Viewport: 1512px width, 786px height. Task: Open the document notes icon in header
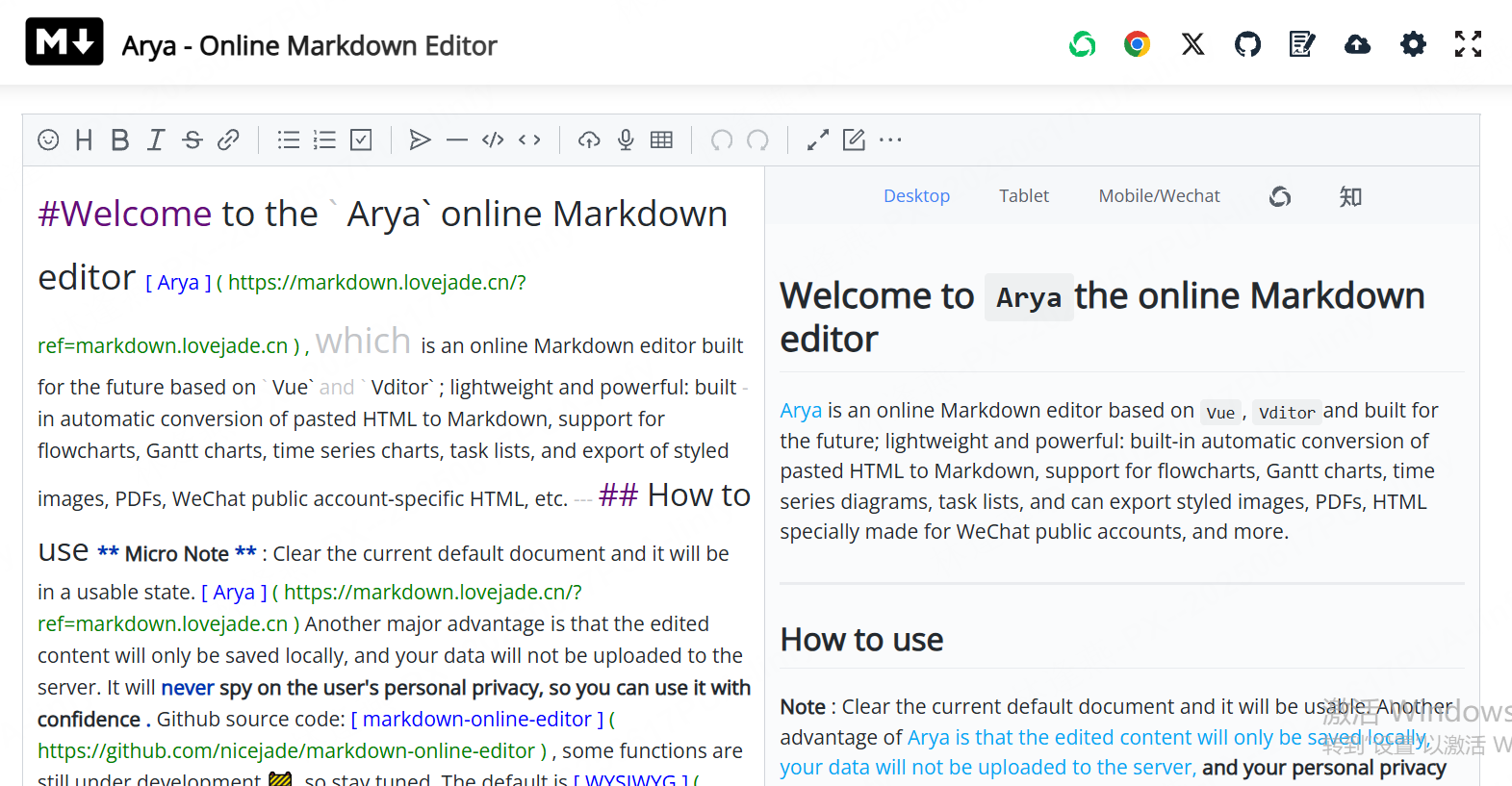[1302, 44]
